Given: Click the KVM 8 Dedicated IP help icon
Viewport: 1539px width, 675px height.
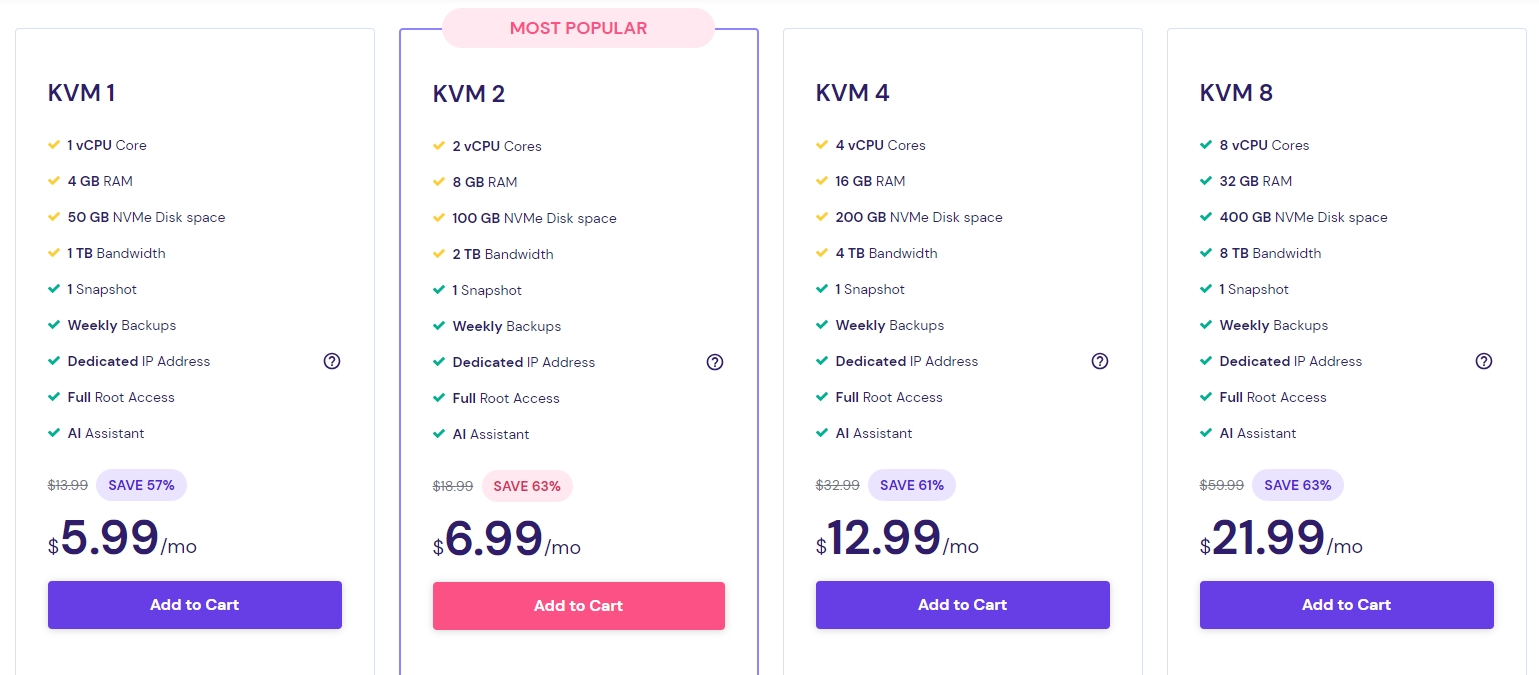Looking at the screenshot, I should click(x=1484, y=361).
